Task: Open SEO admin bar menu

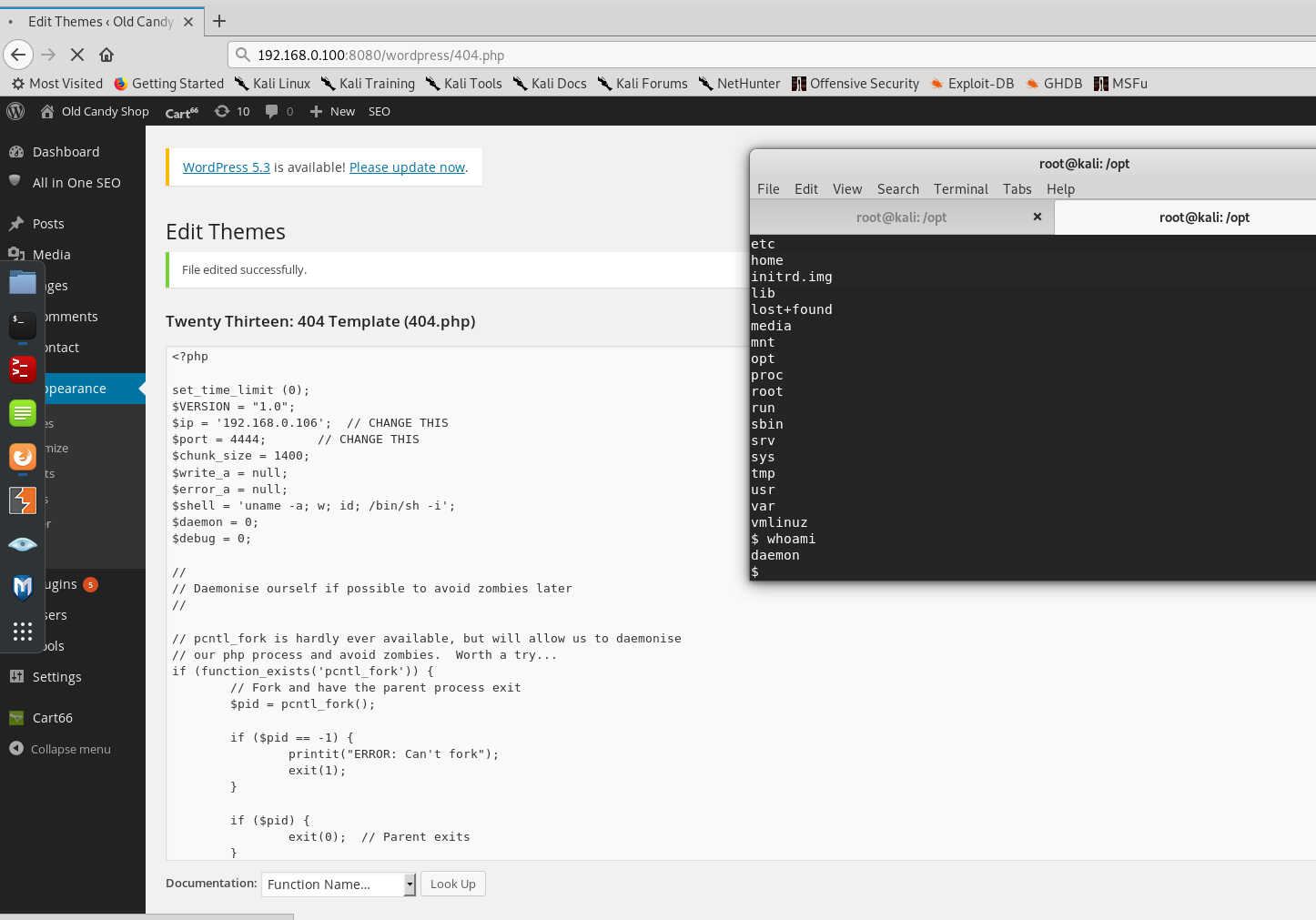Action: [380, 111]
